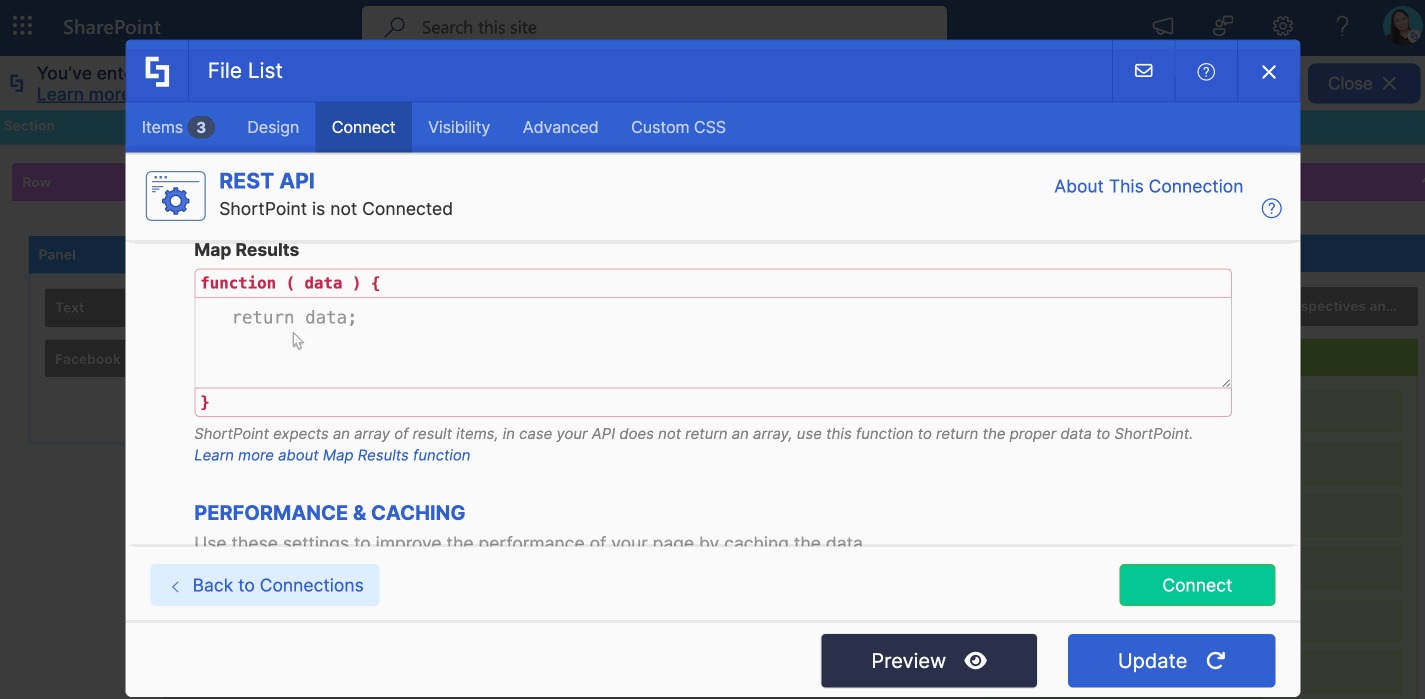The image size is (1425, 699).
Task: Open Learn more about Map Results function
Action: coord(332,455)
